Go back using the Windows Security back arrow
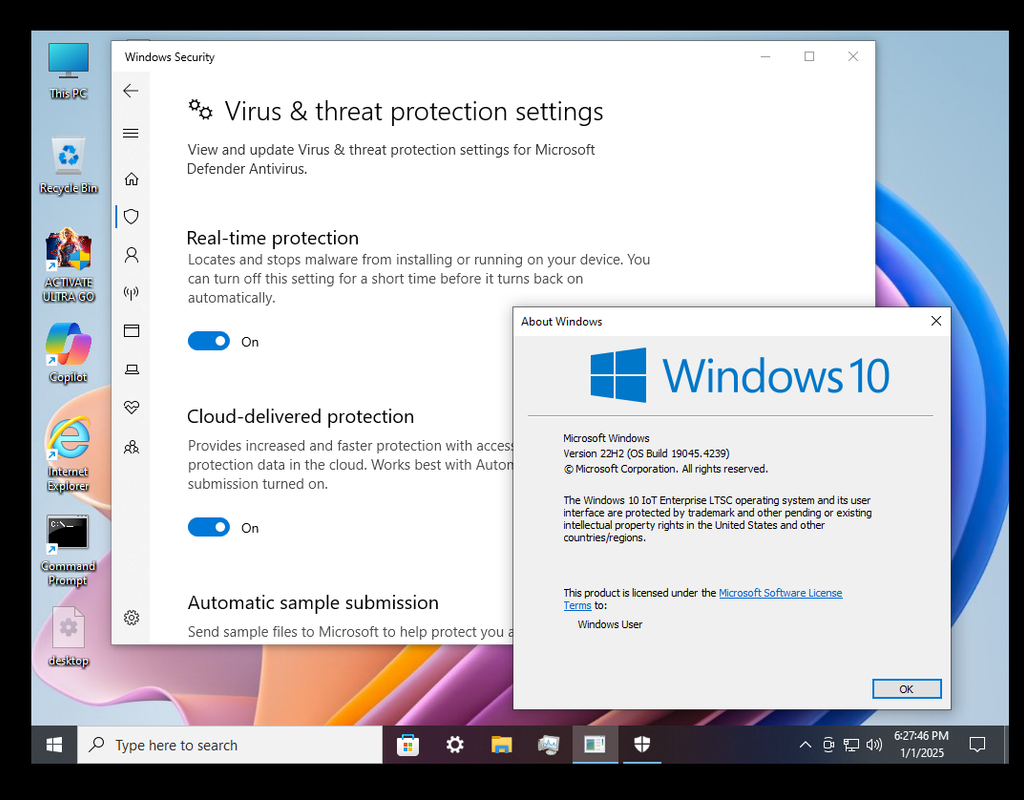Screen dimensions: 1024x800 (131, 91)
